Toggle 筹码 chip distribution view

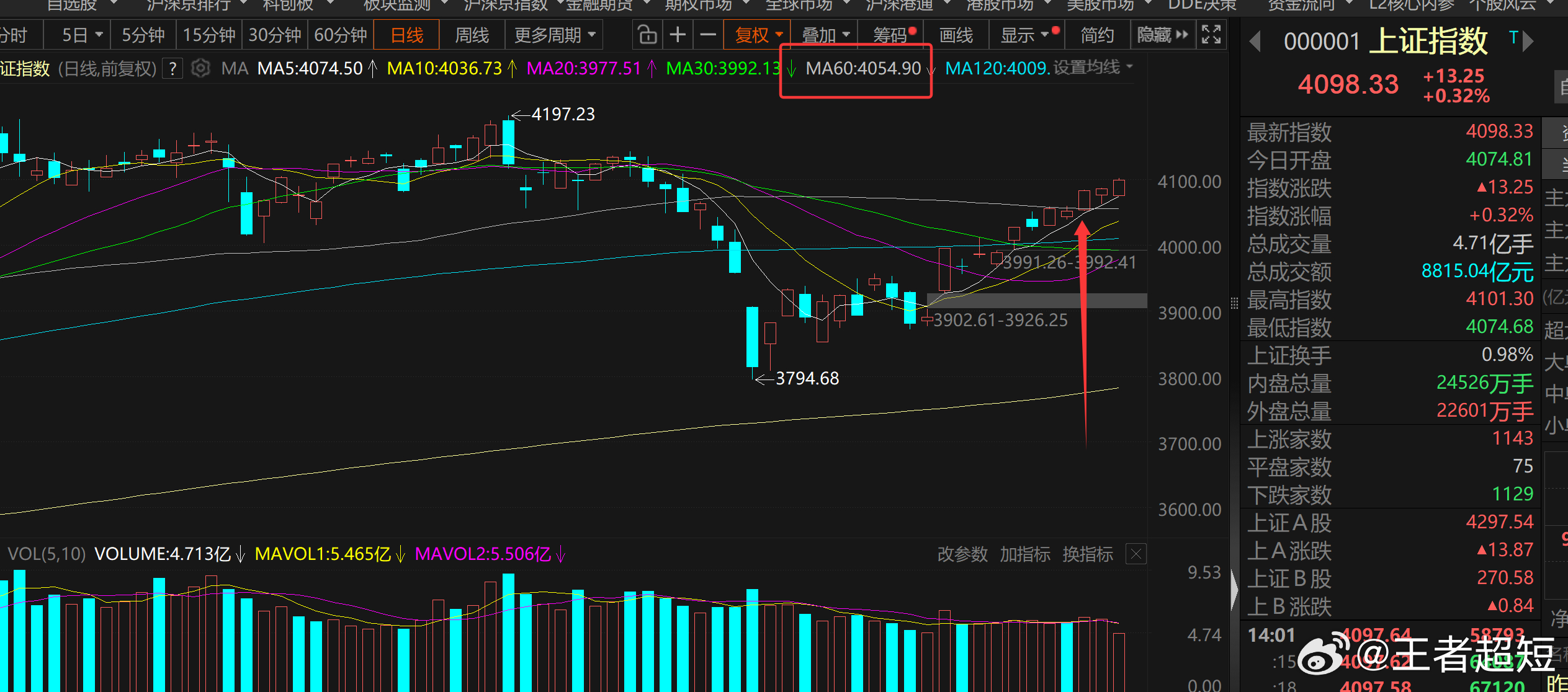tap(891, 35)
